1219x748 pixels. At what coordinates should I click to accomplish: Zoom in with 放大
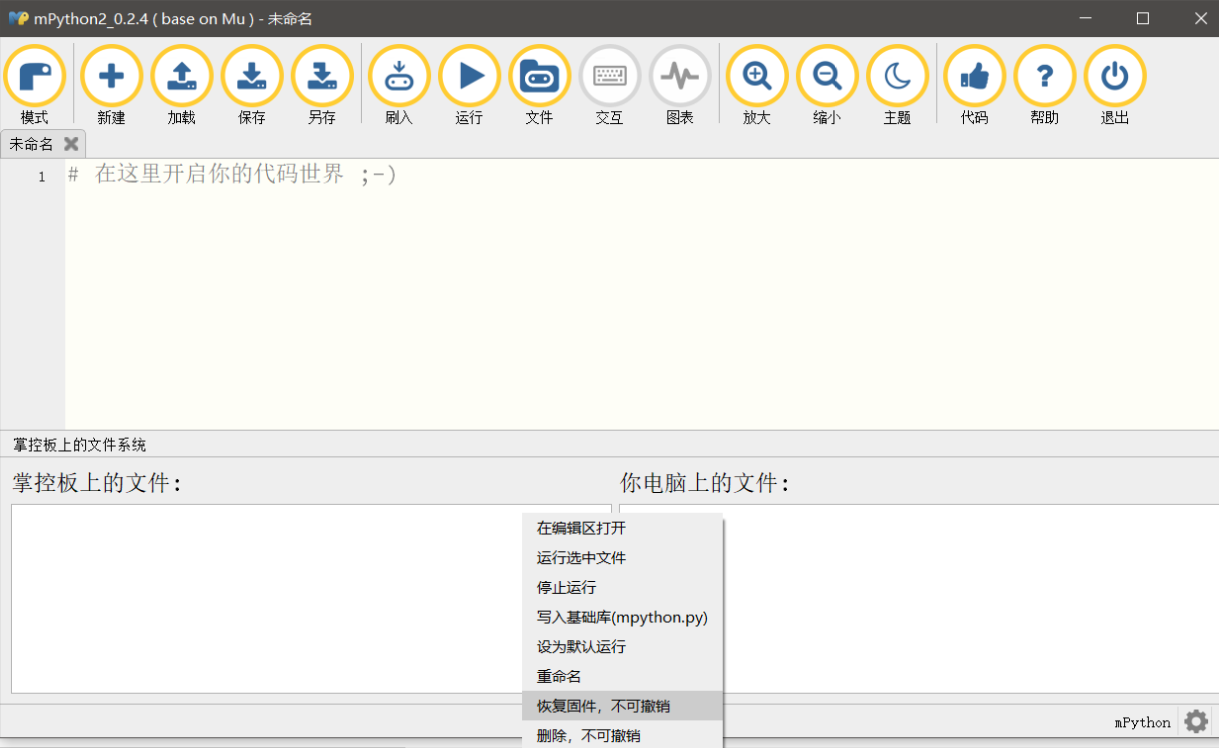pyautogui.click(x=757, y=85)
